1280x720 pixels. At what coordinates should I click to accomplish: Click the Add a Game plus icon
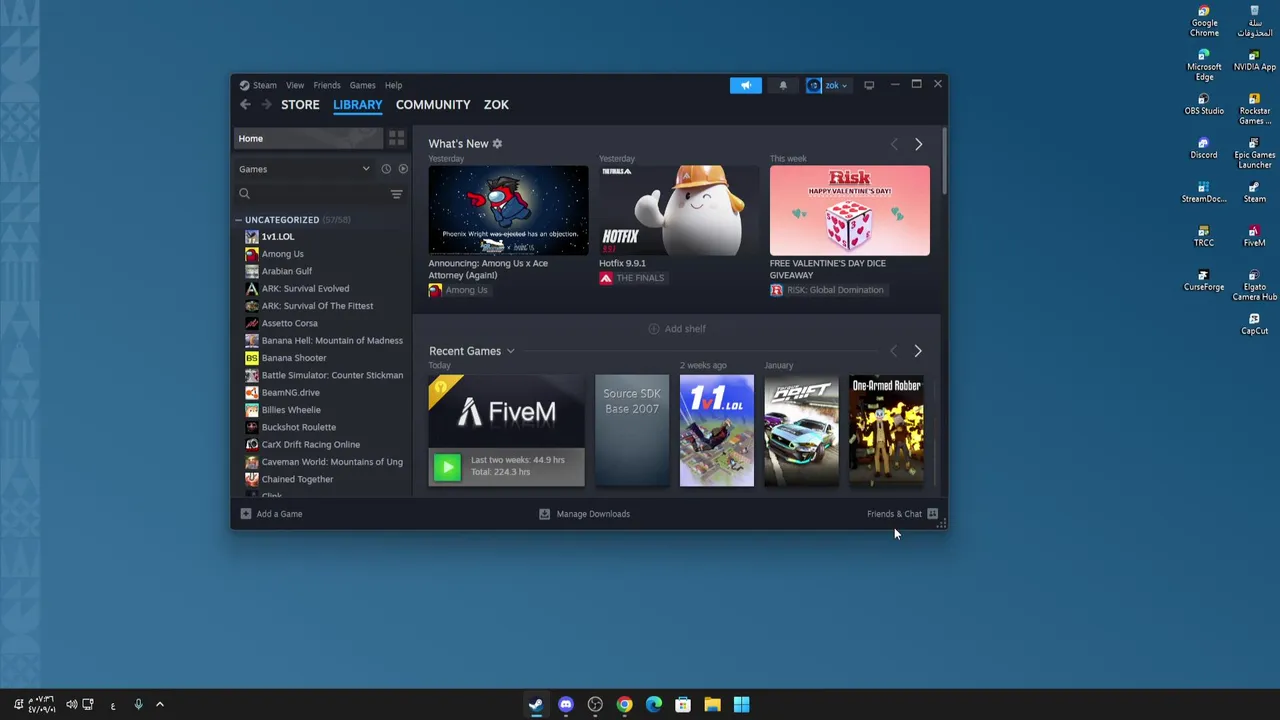pyautogui.click(x=245, y=514)
